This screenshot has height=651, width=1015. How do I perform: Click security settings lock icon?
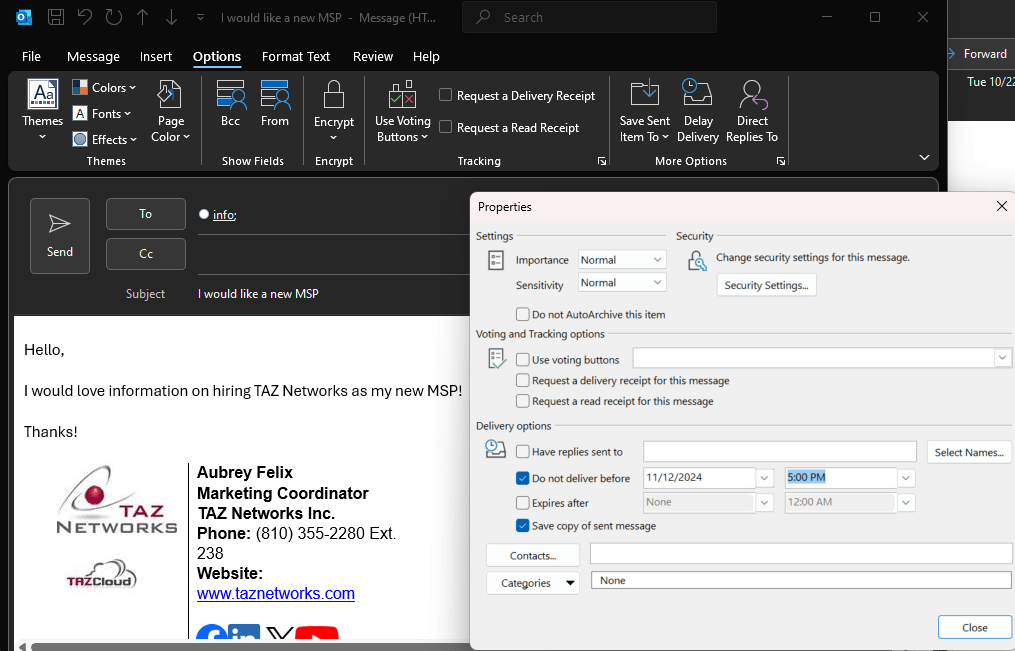pos(697,261)
